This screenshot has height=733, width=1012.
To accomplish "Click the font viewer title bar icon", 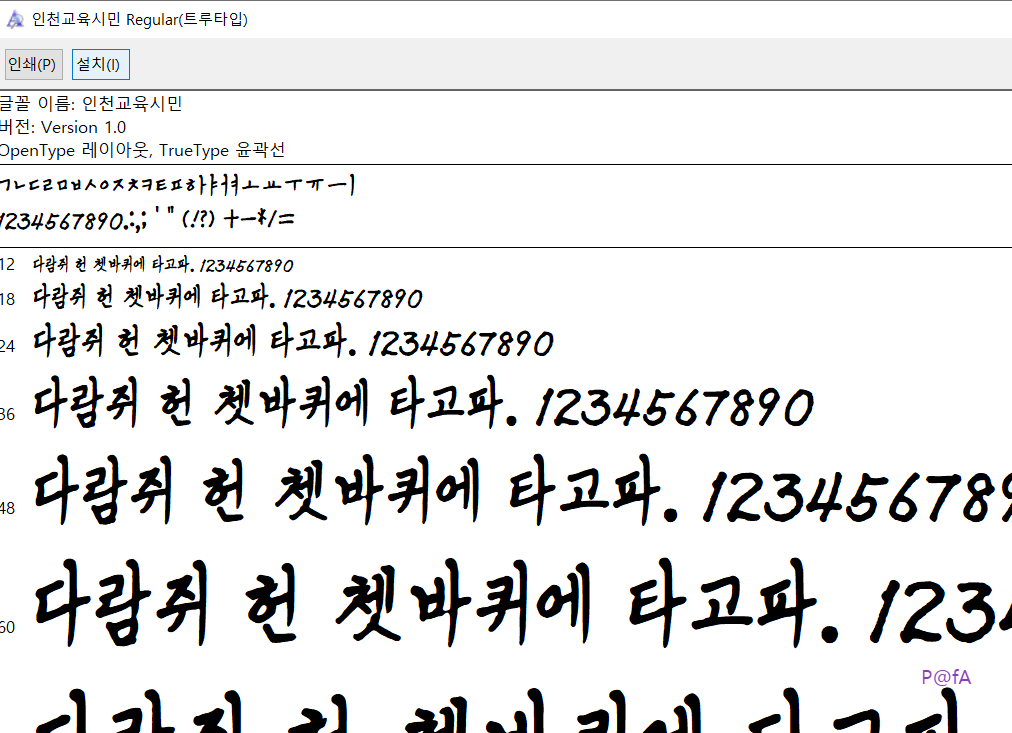I will point(14,20).
